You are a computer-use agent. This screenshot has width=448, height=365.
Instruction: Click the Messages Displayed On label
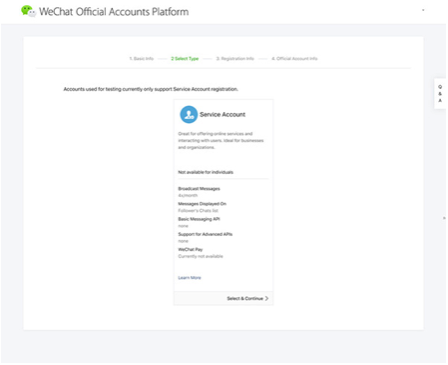coord(202,204)
